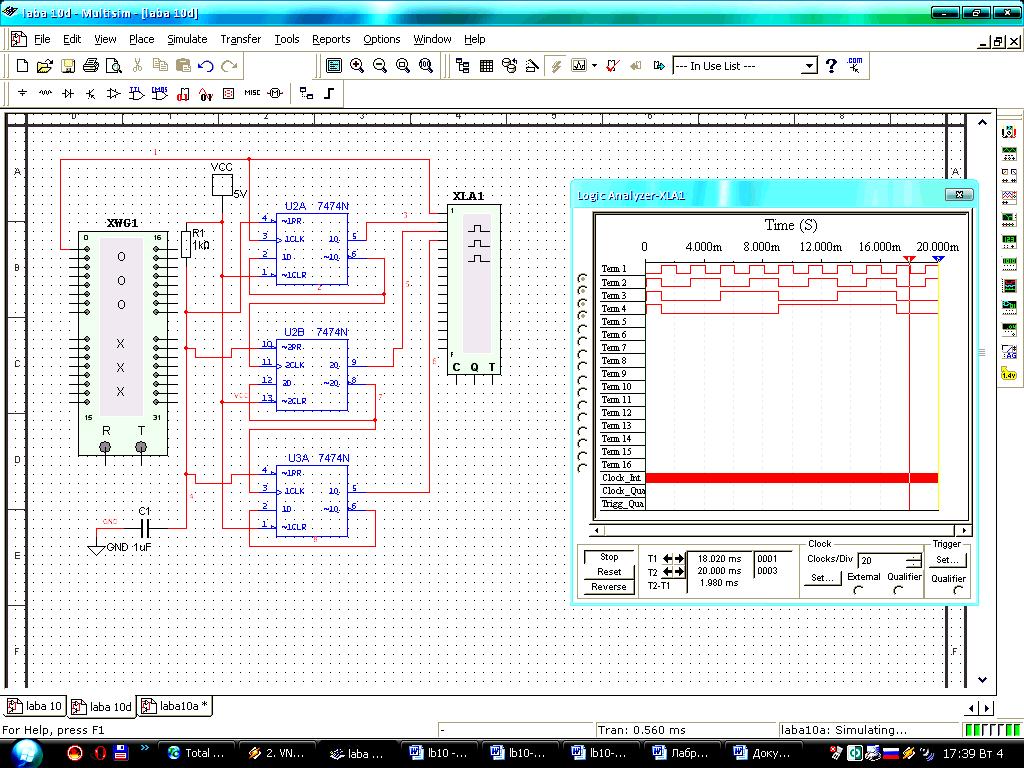The image size is (1024, 768).
Task: Select the Trigger Qualifier radio button
Action: click(959, 590)
